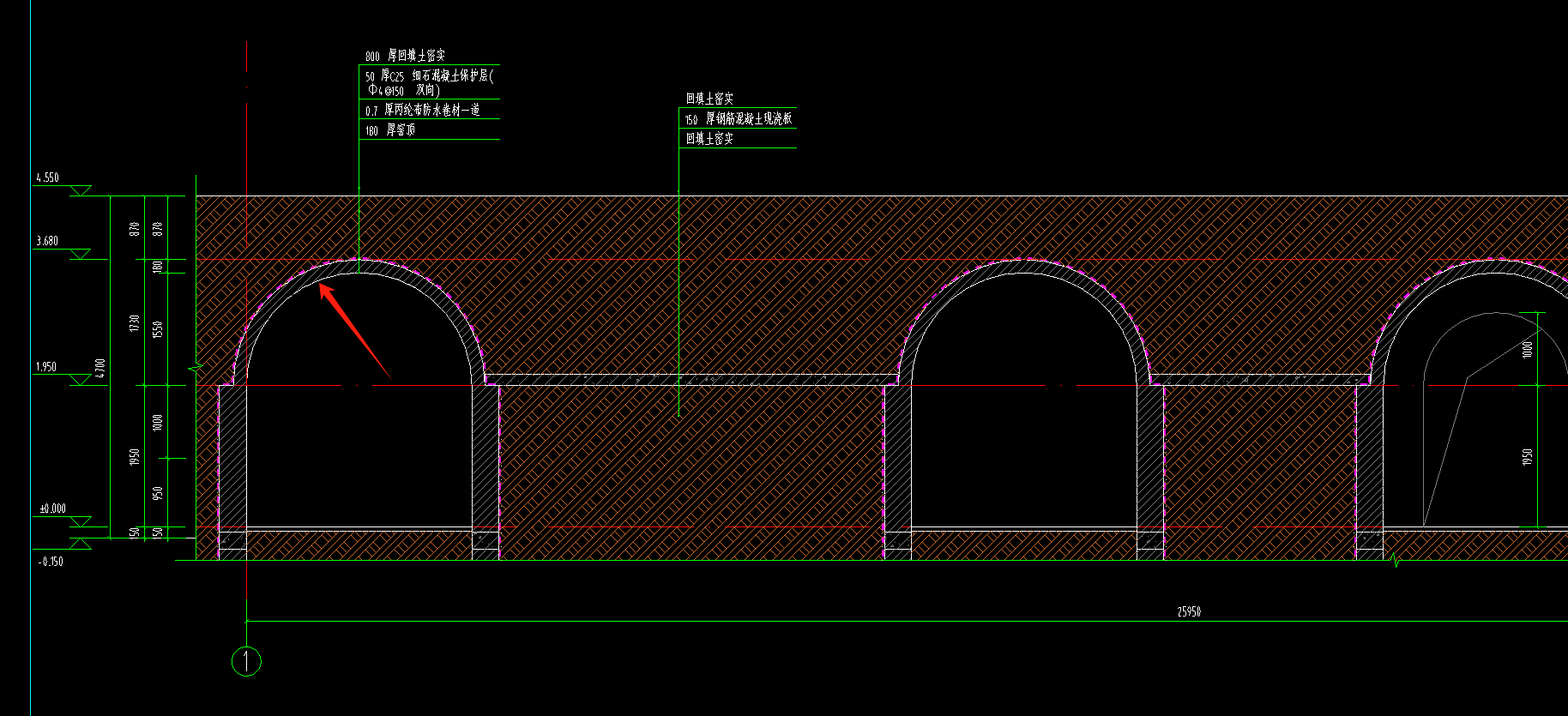Click the elevation label 1.950
This screenshot has height=716, width=1568.
click(45, 367)
